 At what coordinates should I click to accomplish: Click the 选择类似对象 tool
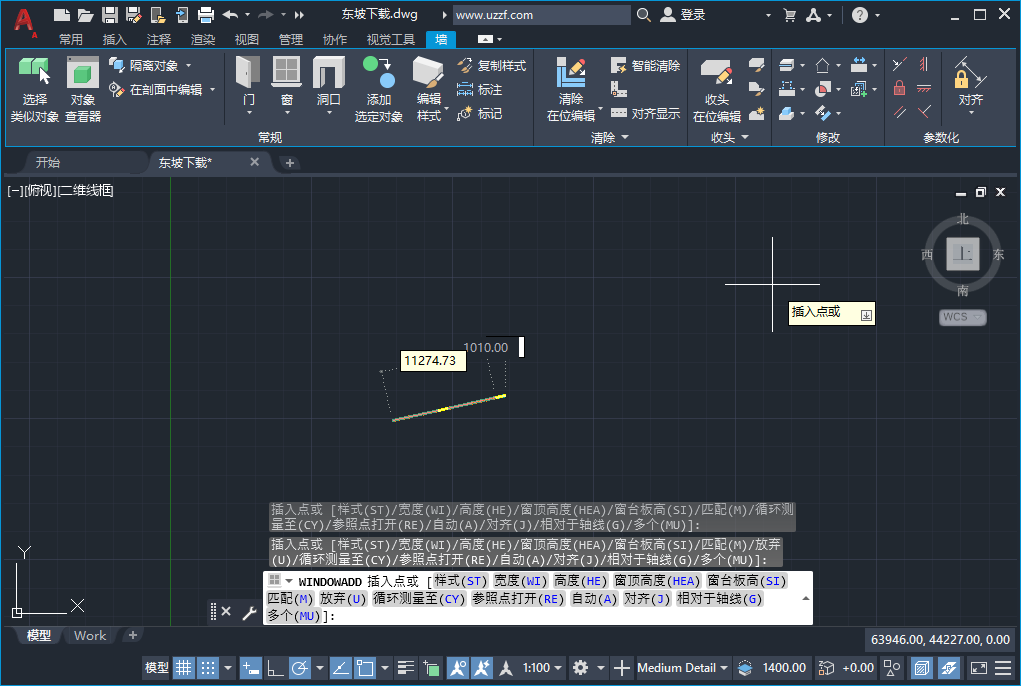[35, 89]
